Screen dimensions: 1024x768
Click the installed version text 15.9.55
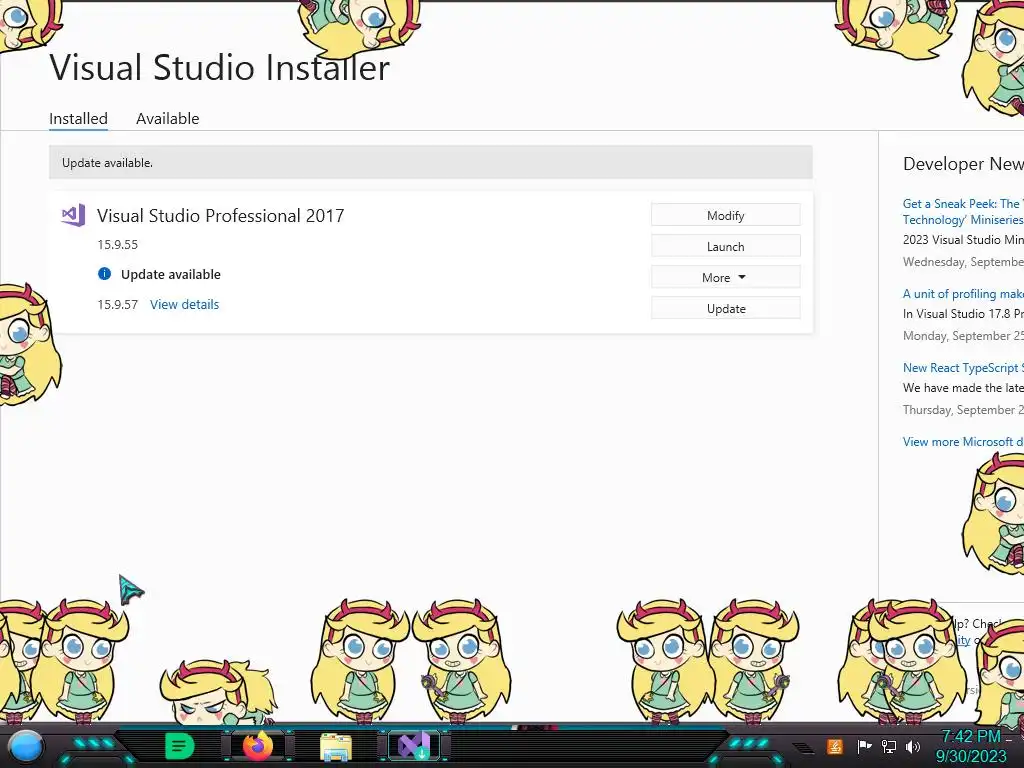(118, 244)
